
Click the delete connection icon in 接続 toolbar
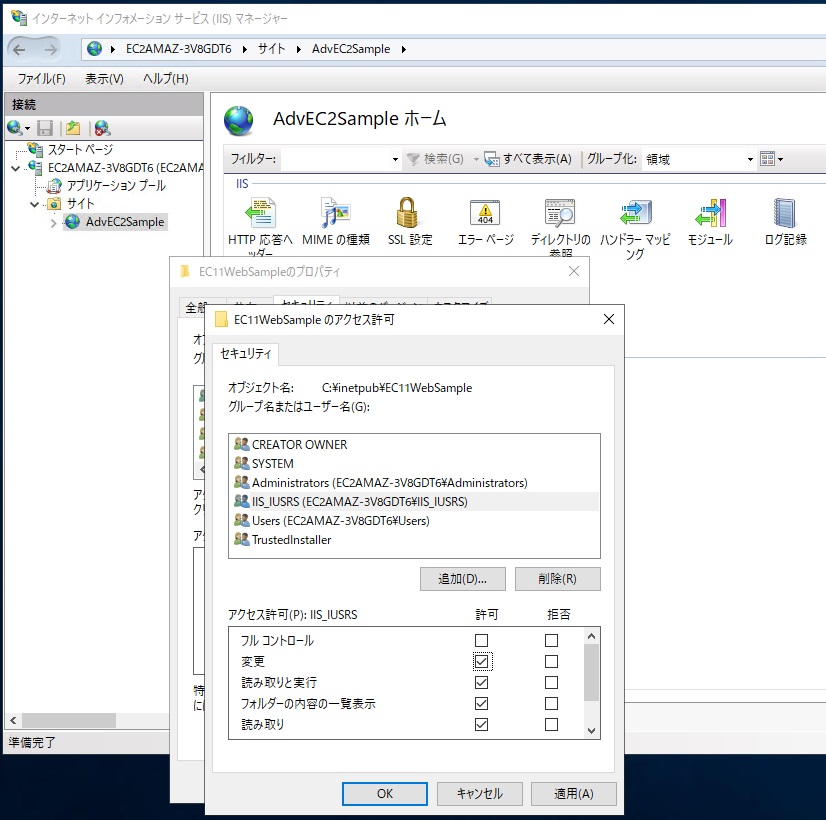102,128
